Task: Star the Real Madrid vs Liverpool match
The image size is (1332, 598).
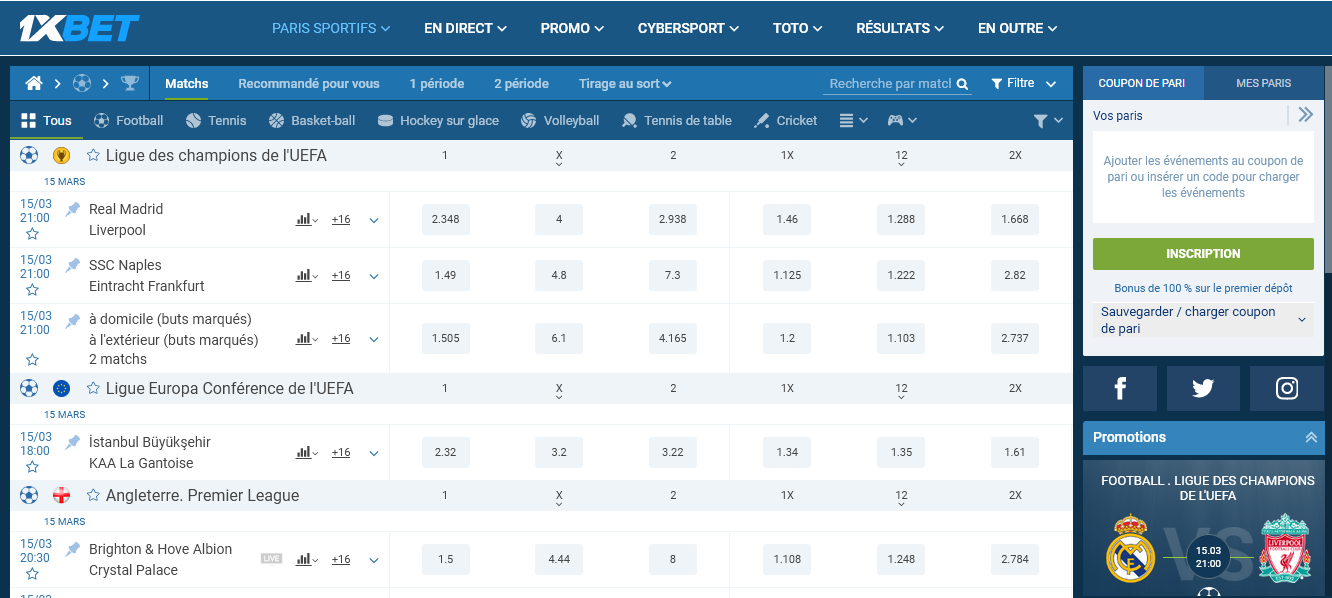Action: click(32, 234)
